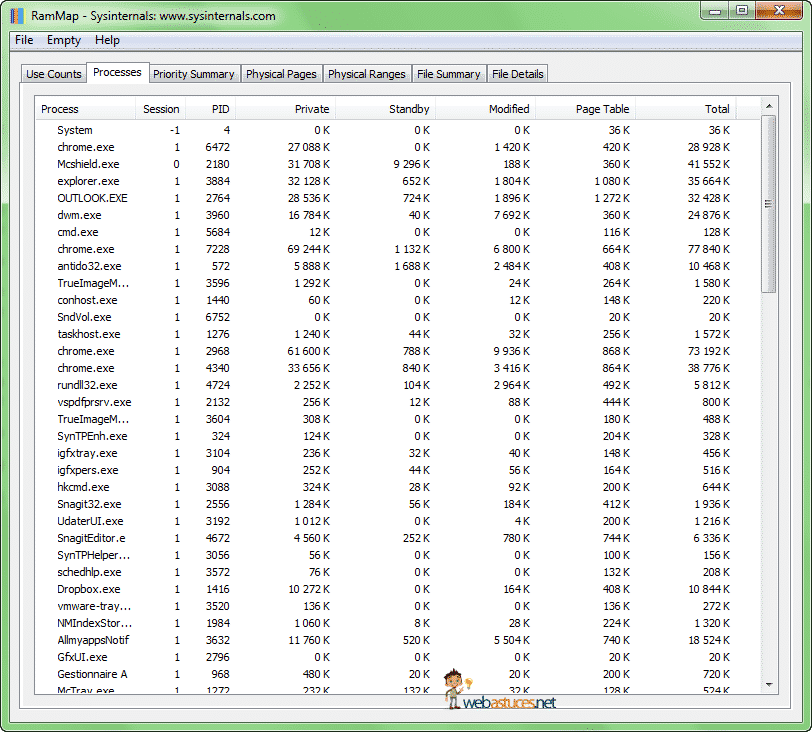Maximize the RamMap window
This screenshot has width=812, height=732.
(742, 11)
